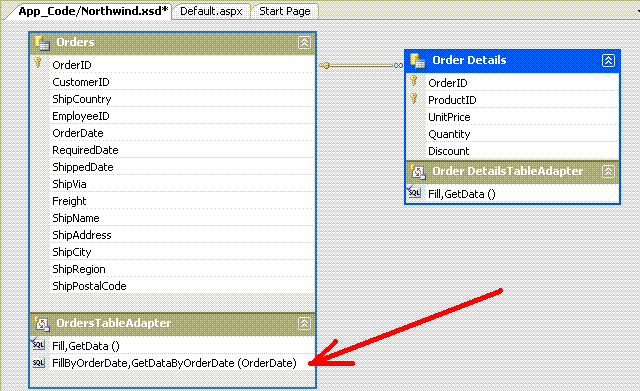Screen dimensions: 640x391
Task: Collapse the OrdersTableAdapter section
Action: pos(304,323)
